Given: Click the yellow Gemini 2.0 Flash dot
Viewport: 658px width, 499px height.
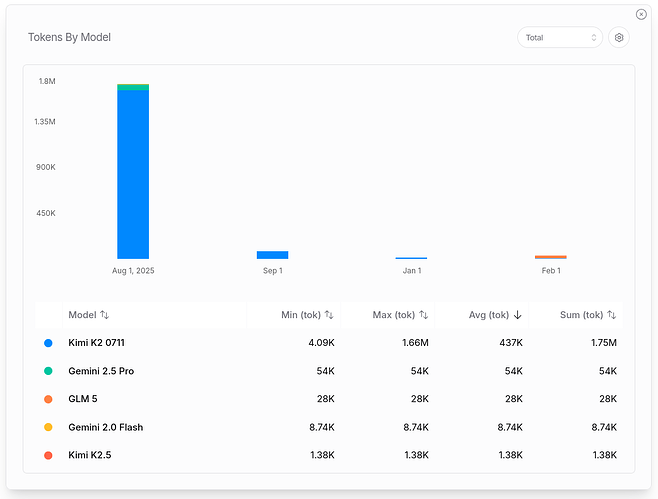Looking at the screenshot, I should [48, 427].
